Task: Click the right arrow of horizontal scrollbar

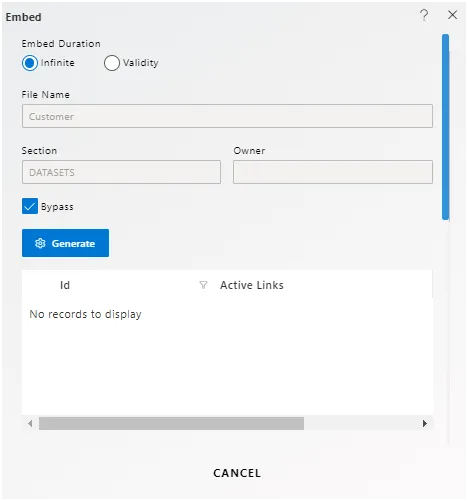Action: (425, 423)
